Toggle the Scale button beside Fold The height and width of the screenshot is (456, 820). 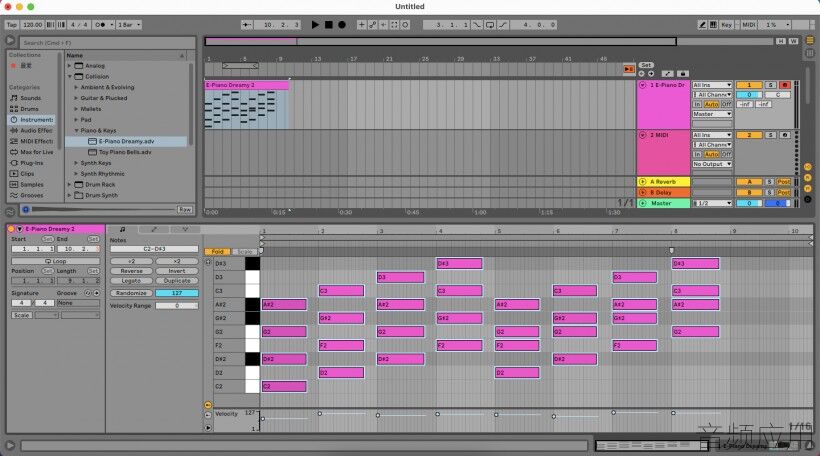(x=245, y=252)
